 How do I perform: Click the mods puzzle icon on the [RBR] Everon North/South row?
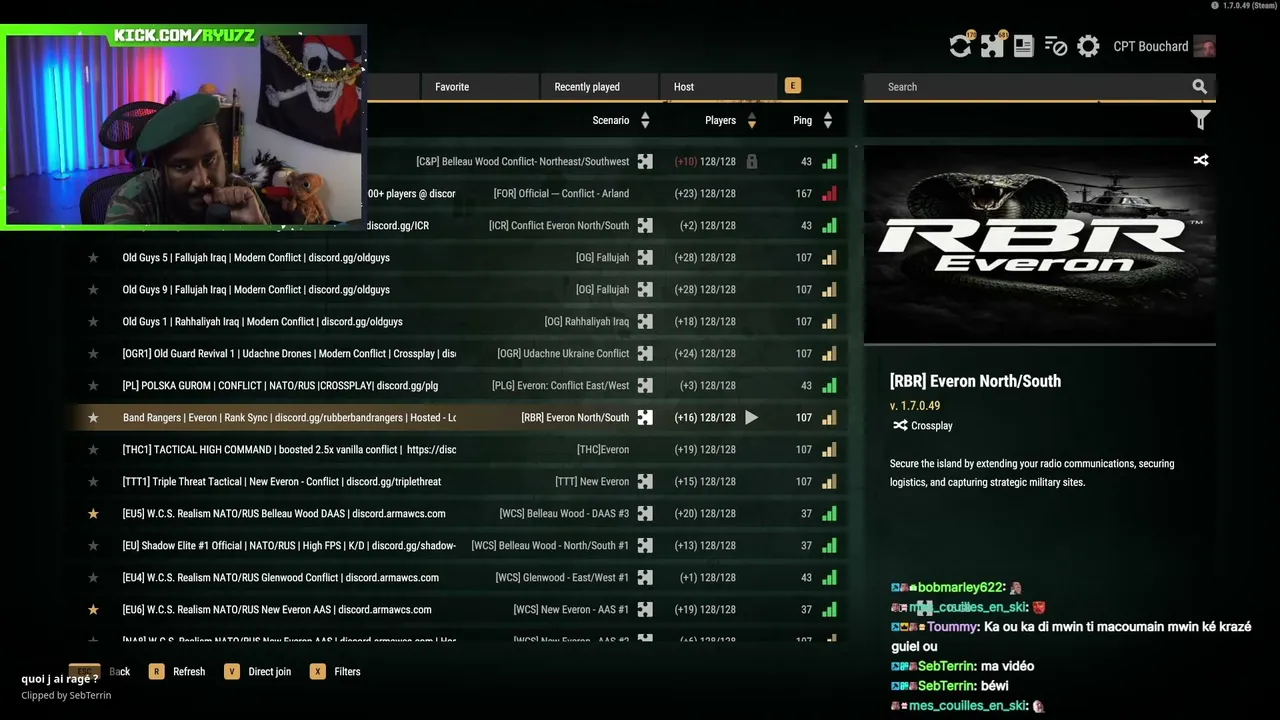click(x=645, y=417)
